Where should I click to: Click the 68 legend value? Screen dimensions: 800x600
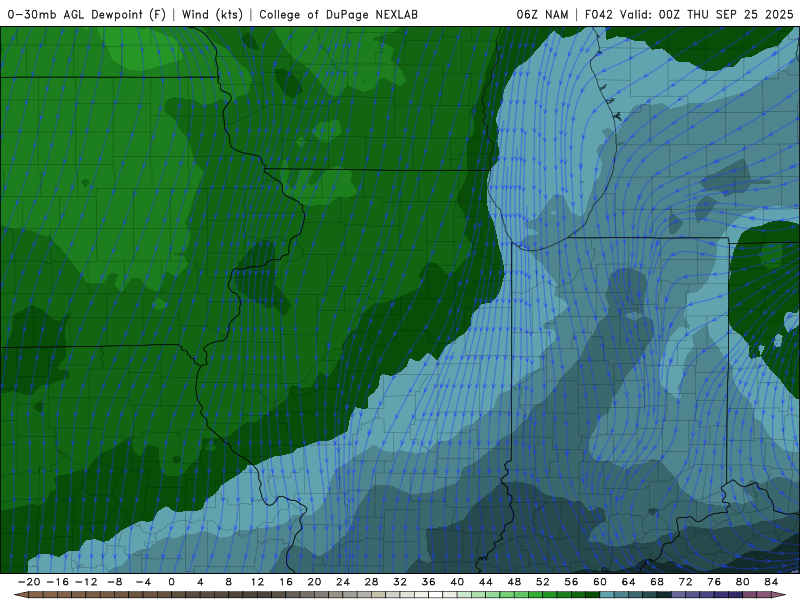pos(657,582)
